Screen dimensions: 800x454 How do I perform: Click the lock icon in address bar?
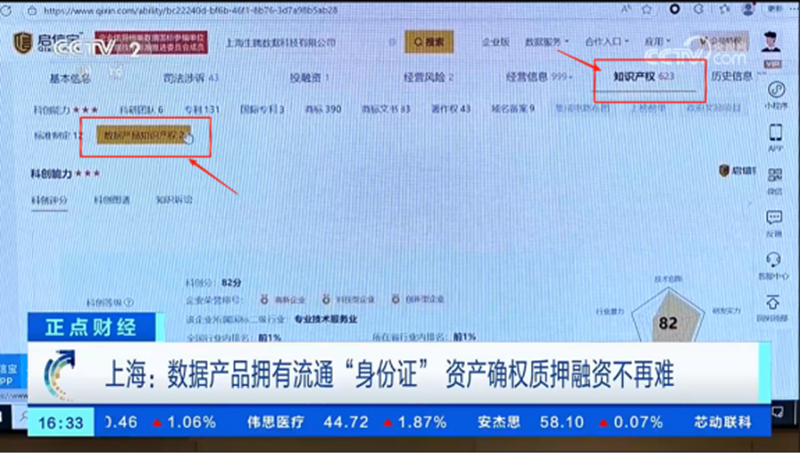click(x=32, y=11)
